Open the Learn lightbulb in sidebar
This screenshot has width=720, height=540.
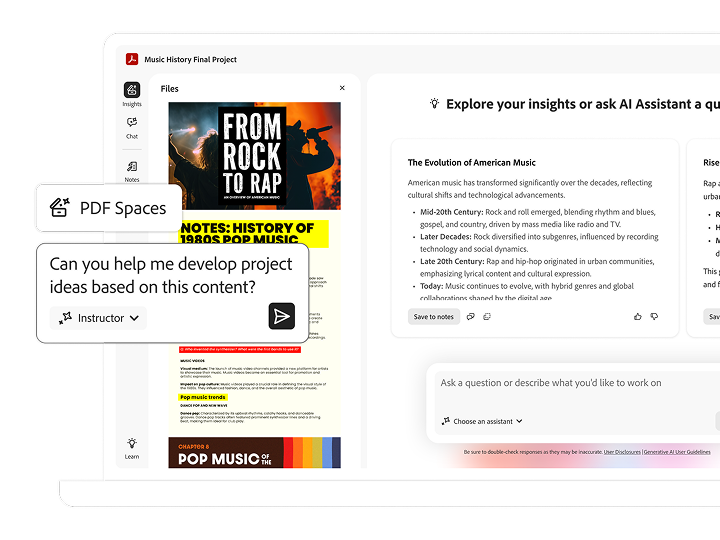point(132,448)
